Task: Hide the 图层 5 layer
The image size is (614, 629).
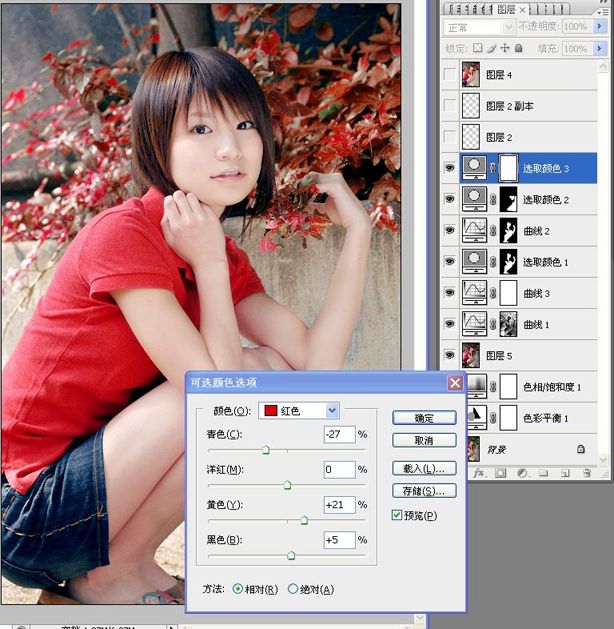Action: tap(450, 355)
